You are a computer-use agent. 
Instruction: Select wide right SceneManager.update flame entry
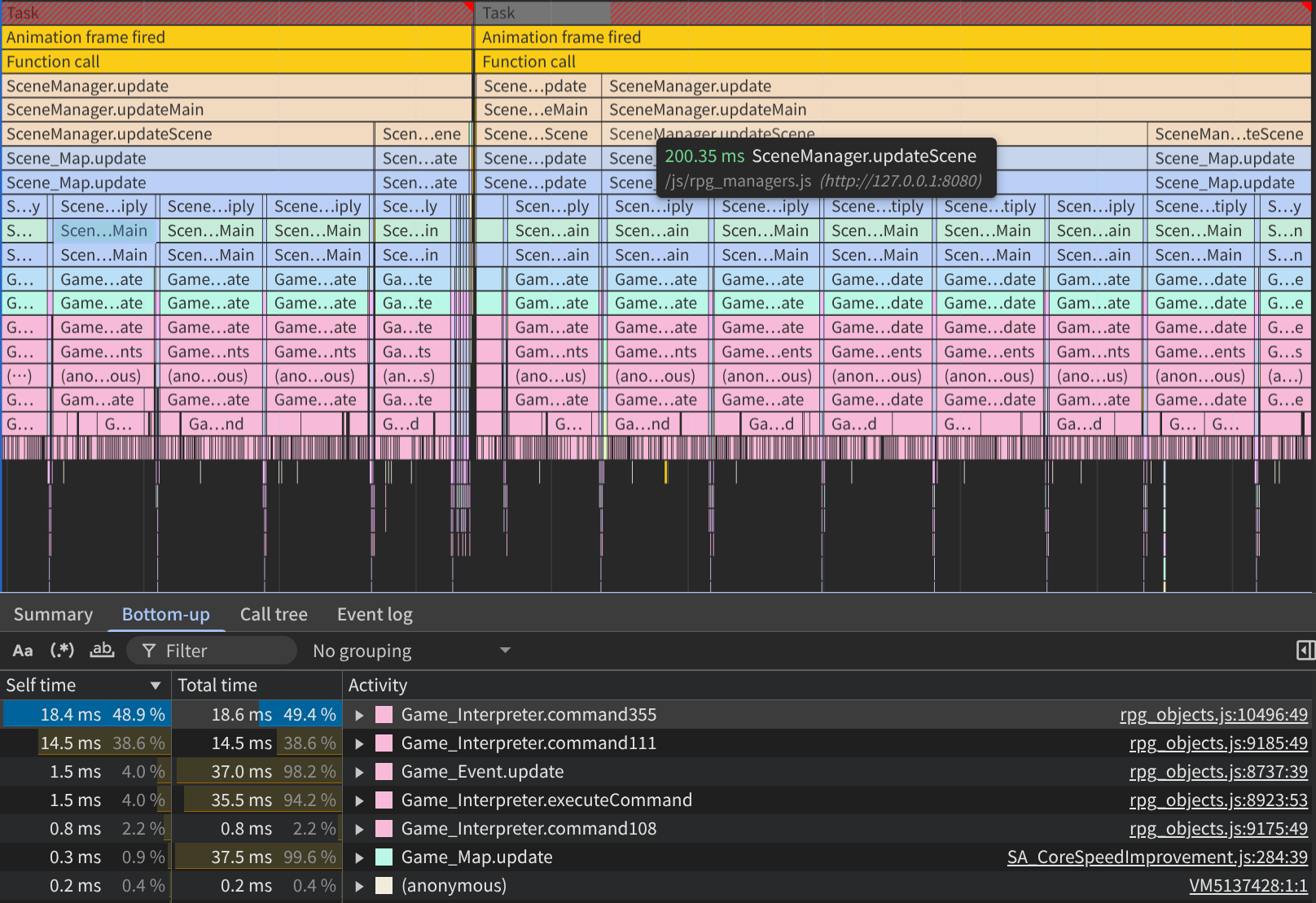pos(958,86)
